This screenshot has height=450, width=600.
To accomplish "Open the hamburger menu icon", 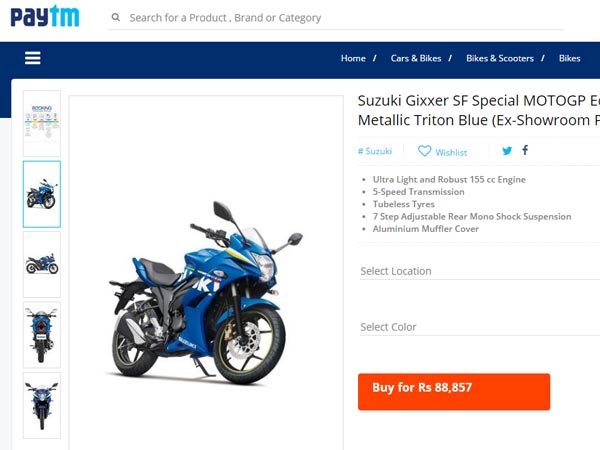I will tap(33, 58).
